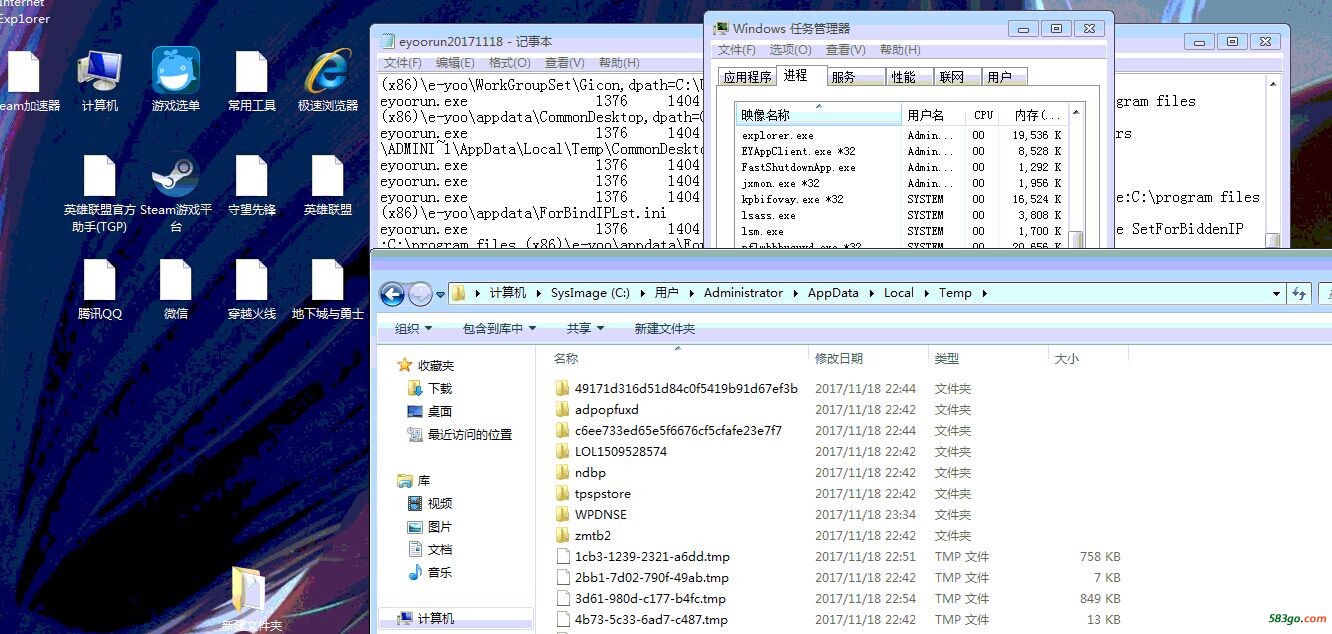Sort Explorer files by 修改日期 column

pyautogui.click(x=867, y=358)
